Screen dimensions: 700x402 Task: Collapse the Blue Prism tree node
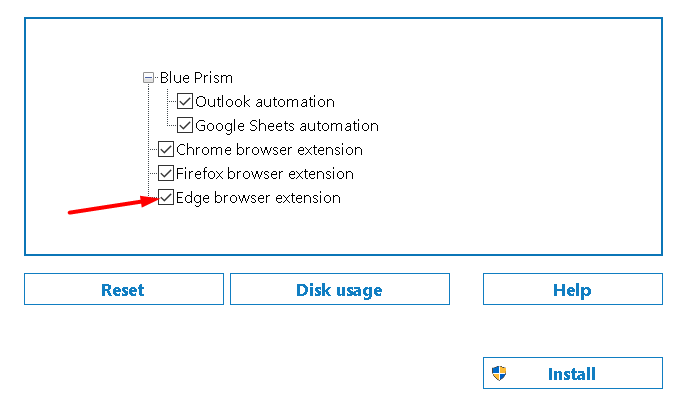tap(149, 78)
